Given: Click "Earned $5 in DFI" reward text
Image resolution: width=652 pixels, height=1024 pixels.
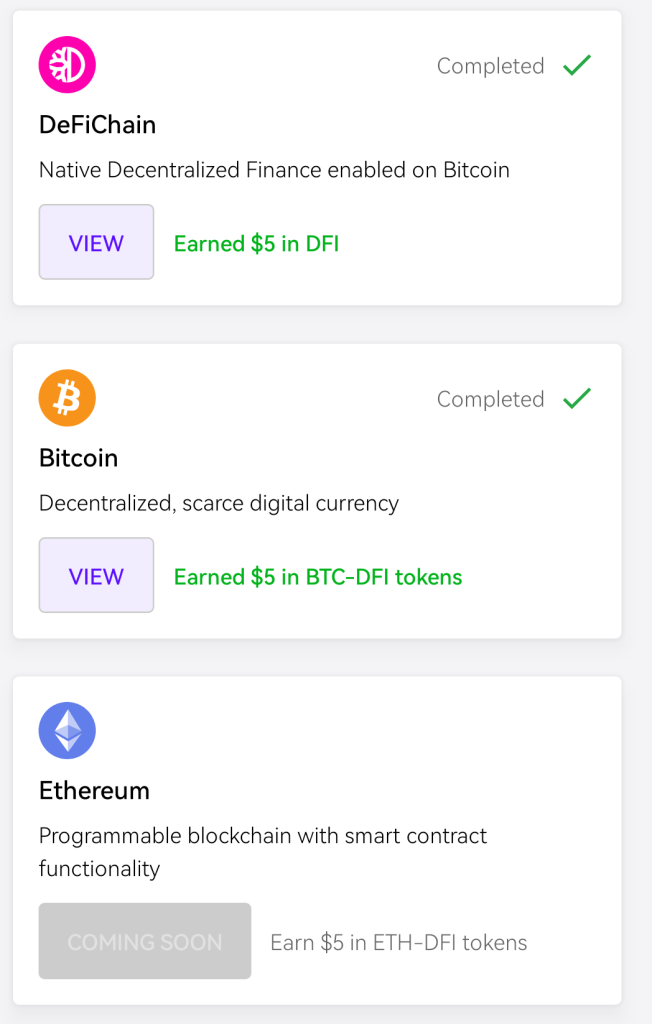Looking at the screenshot, I should pos(256,243).
